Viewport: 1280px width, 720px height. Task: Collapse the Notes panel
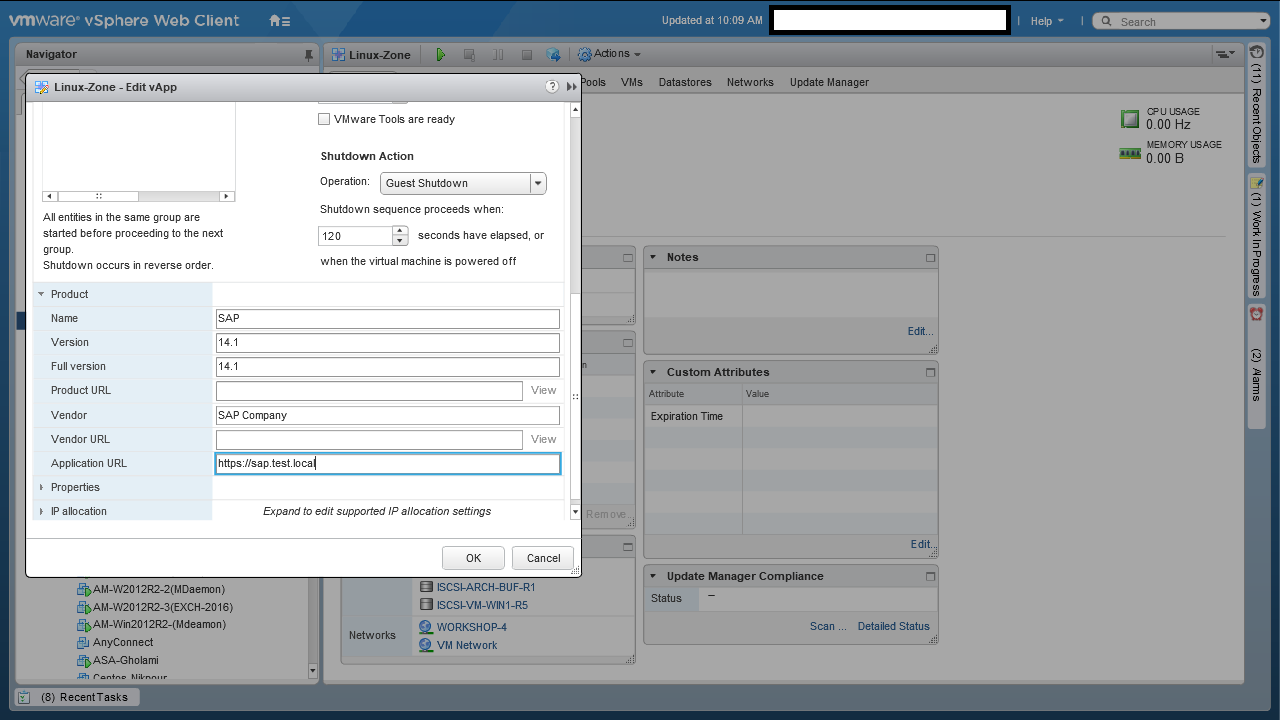tap(653, 257)
